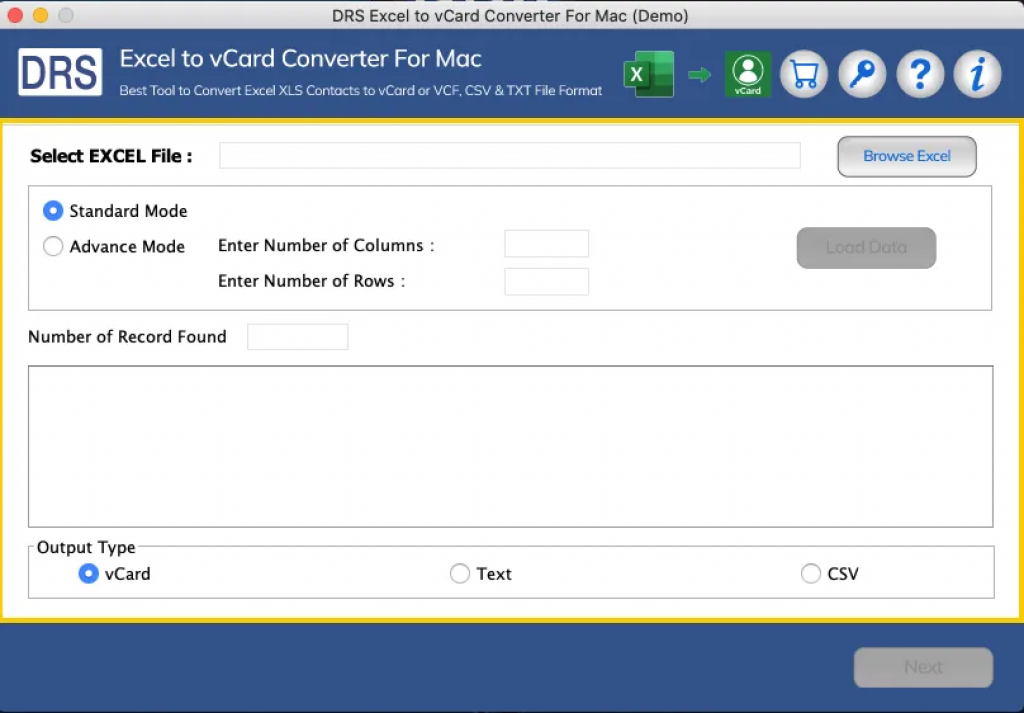This screenshot has width=1024, height=713.
Task: Click the Excel file icon in the header
Action: [x=648, y=74]
